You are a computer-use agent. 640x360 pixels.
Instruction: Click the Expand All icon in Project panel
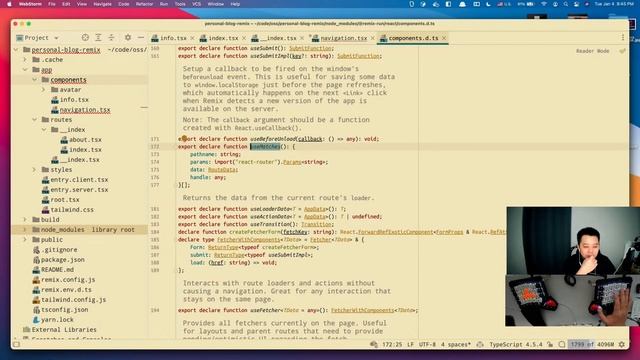98,38
